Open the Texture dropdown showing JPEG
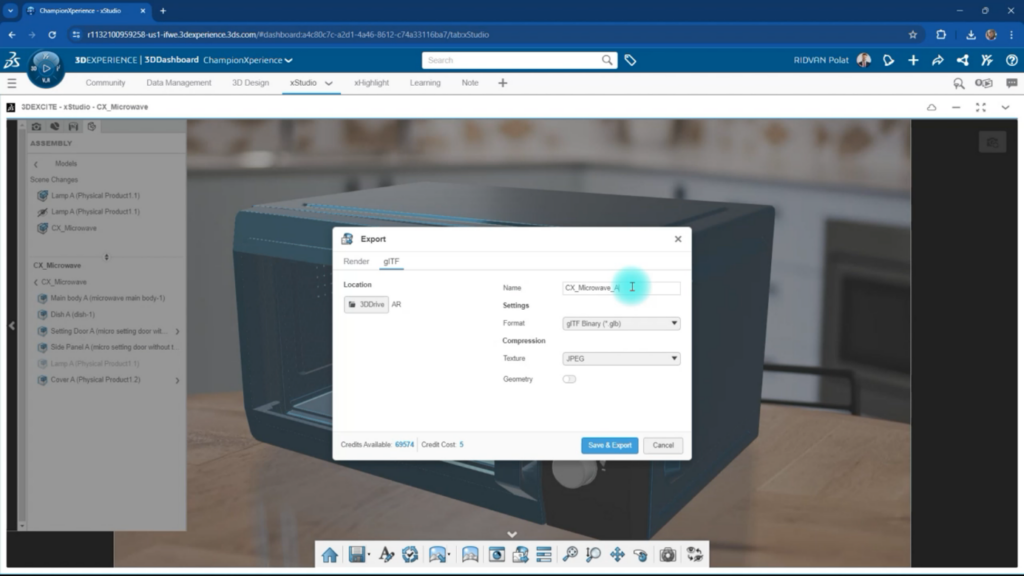The height and width of the screenshot is (576, 1024). click(x=621, y=359)
